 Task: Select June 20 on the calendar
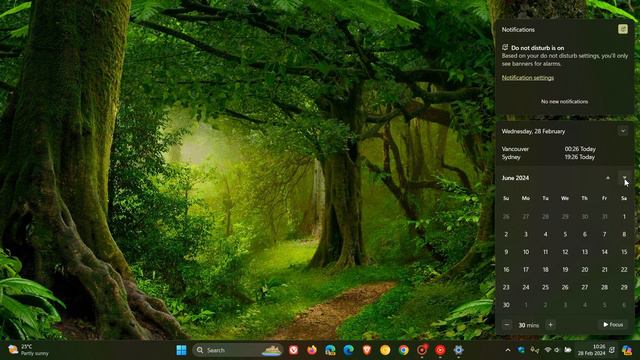point(584,269)
